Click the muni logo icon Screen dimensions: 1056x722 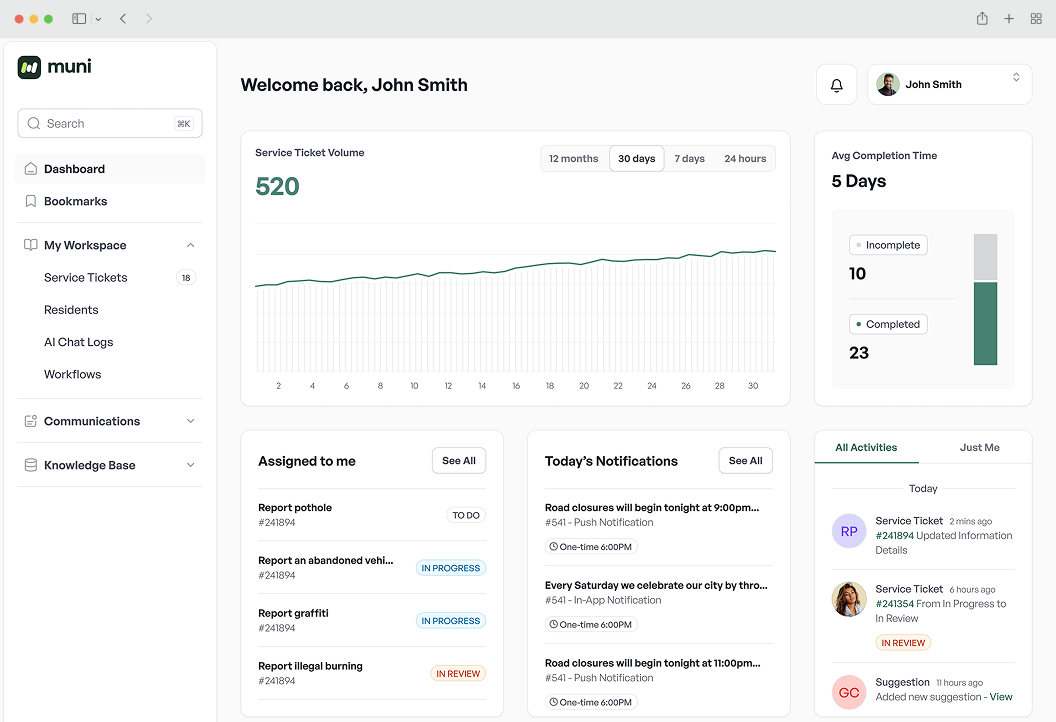[30, 66]
